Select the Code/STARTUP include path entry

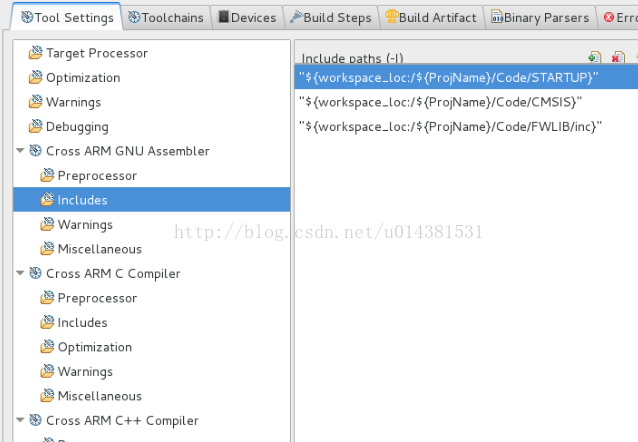pyautogui.click(x=448, y=77)
